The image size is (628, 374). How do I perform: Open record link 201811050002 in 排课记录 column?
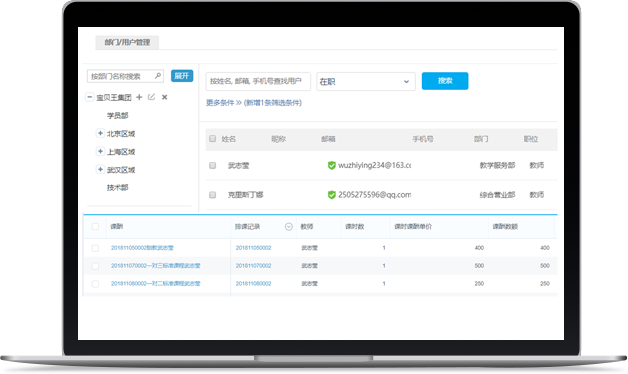(x=254, y=248)
